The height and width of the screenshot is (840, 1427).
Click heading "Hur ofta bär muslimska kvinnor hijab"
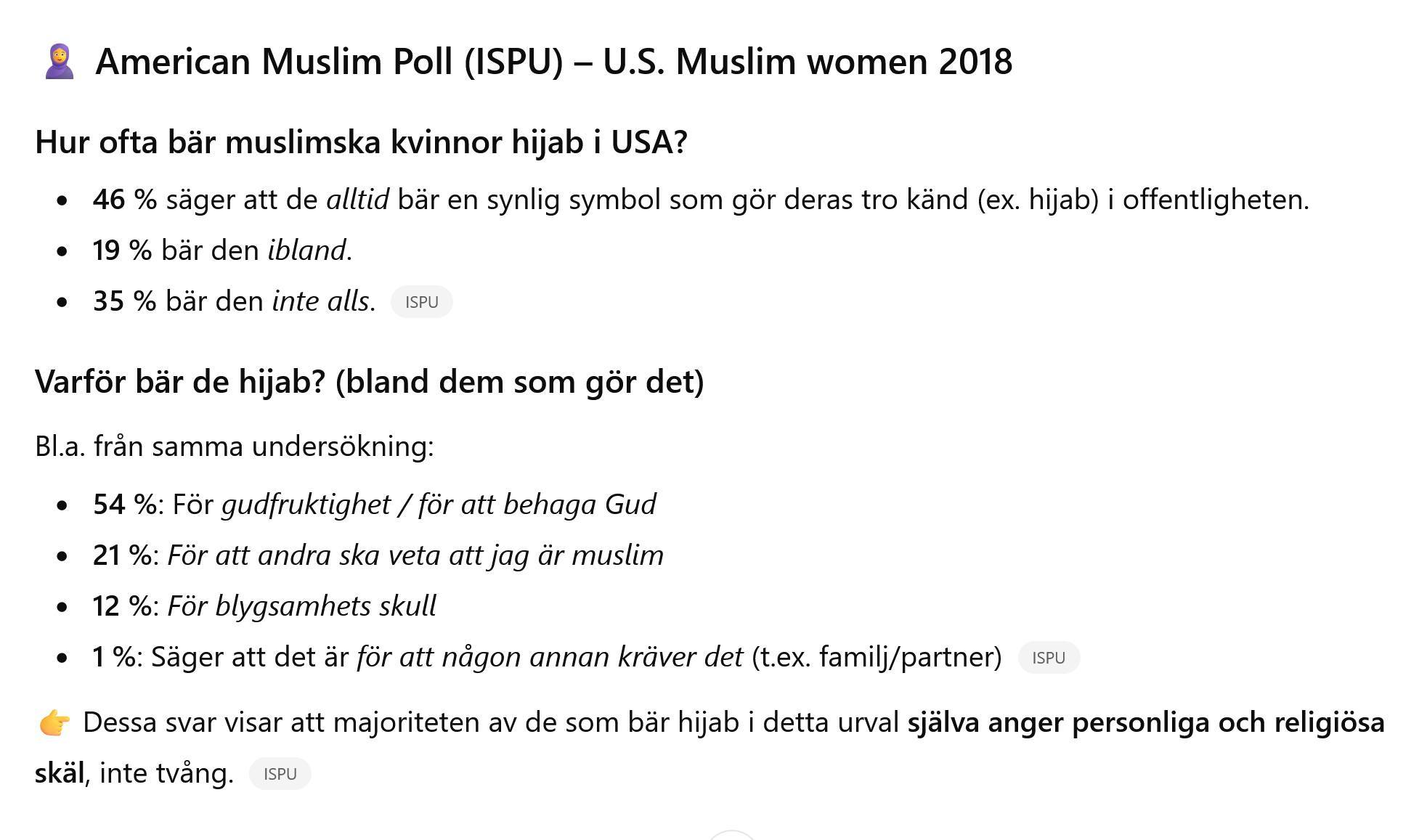coord(361,142)
